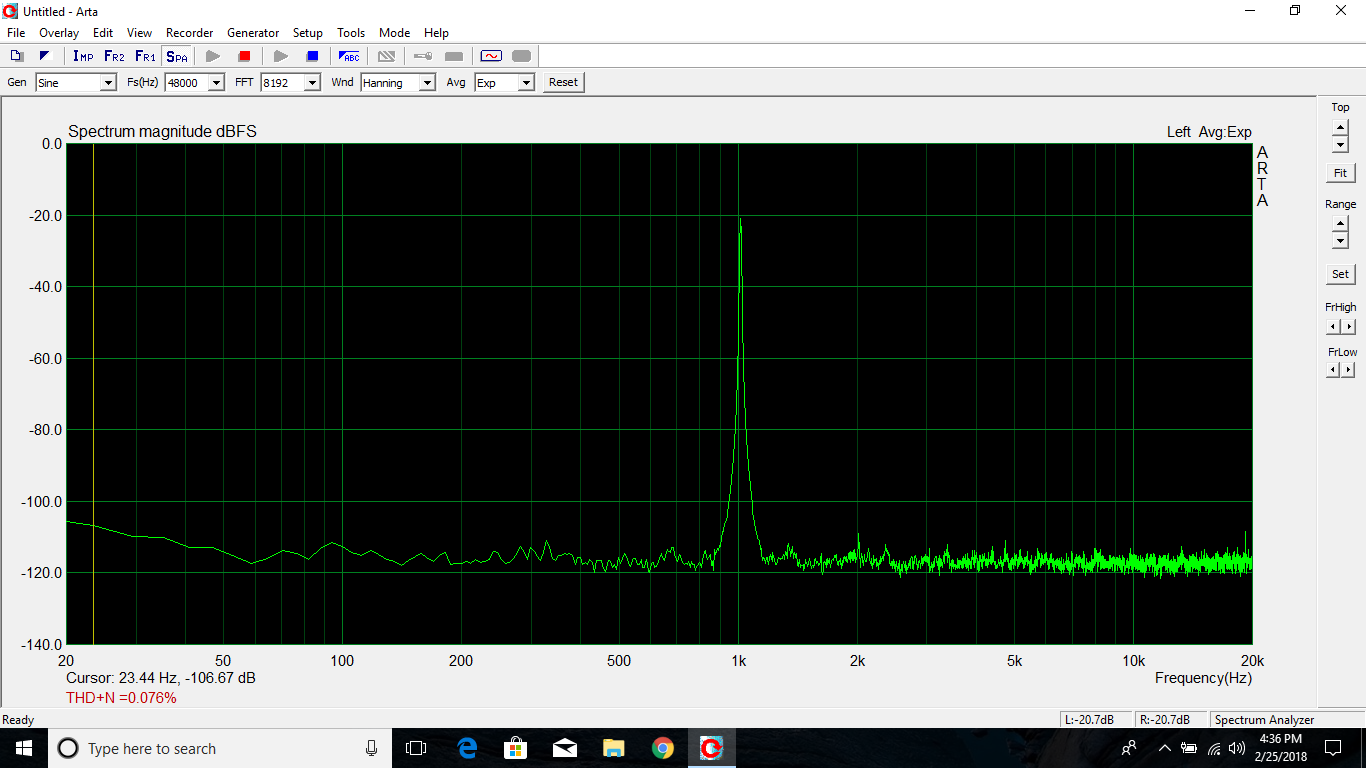Open the Mode menu
This screenshot has height=768, width=1366.
click(x=395, y=33)
